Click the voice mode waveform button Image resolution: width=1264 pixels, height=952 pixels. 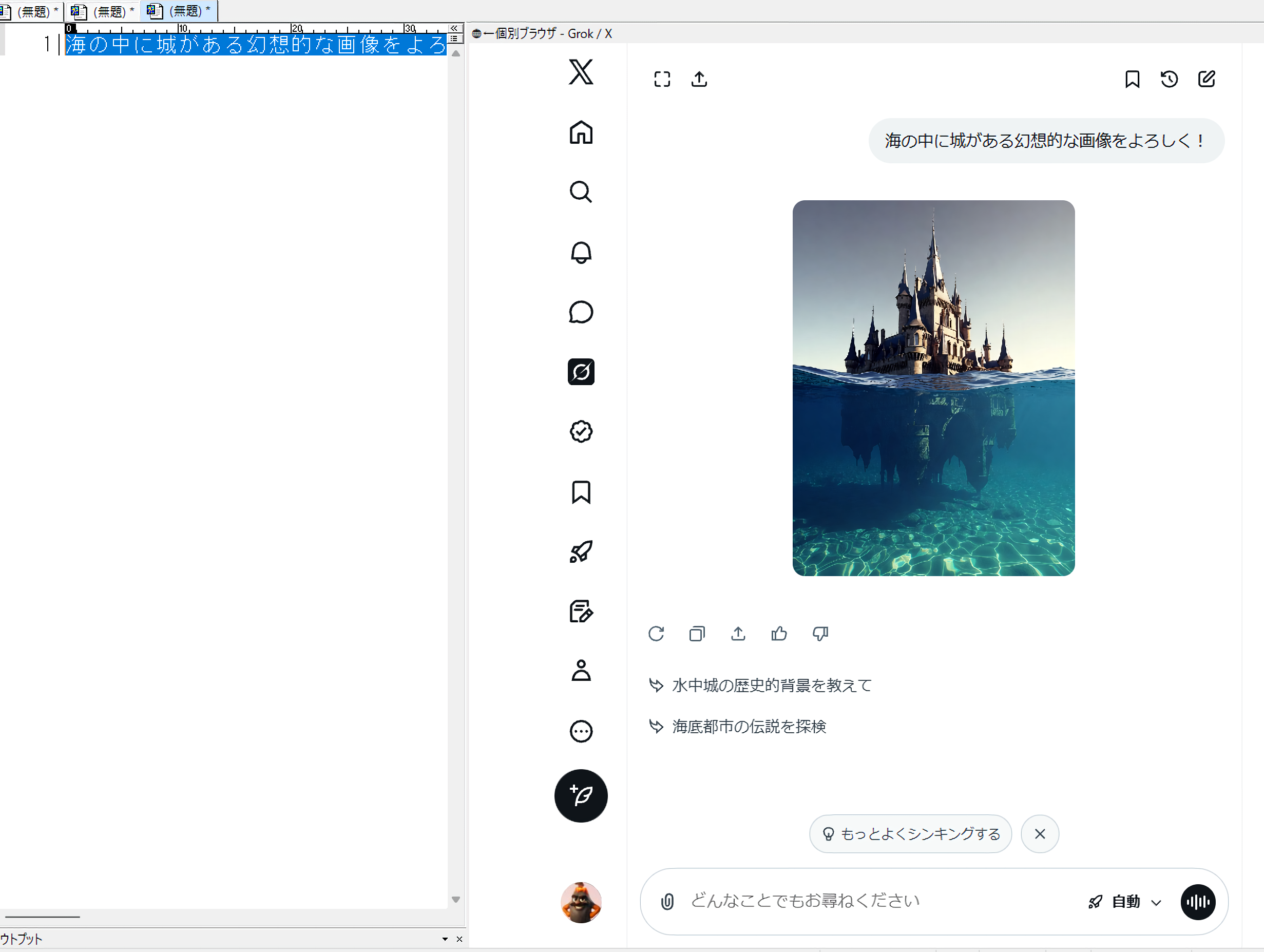click(x=1198, y=902)
